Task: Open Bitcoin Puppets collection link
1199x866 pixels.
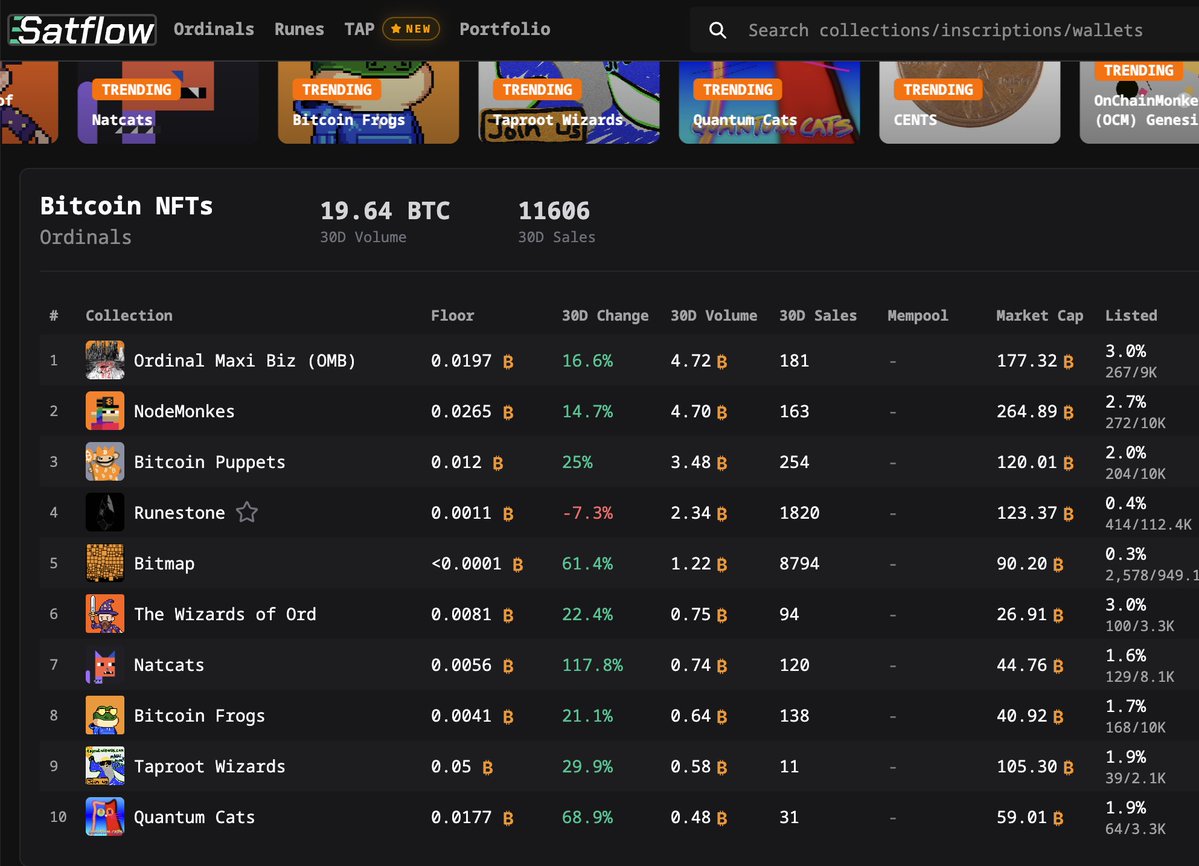Action: coord(210,462)
